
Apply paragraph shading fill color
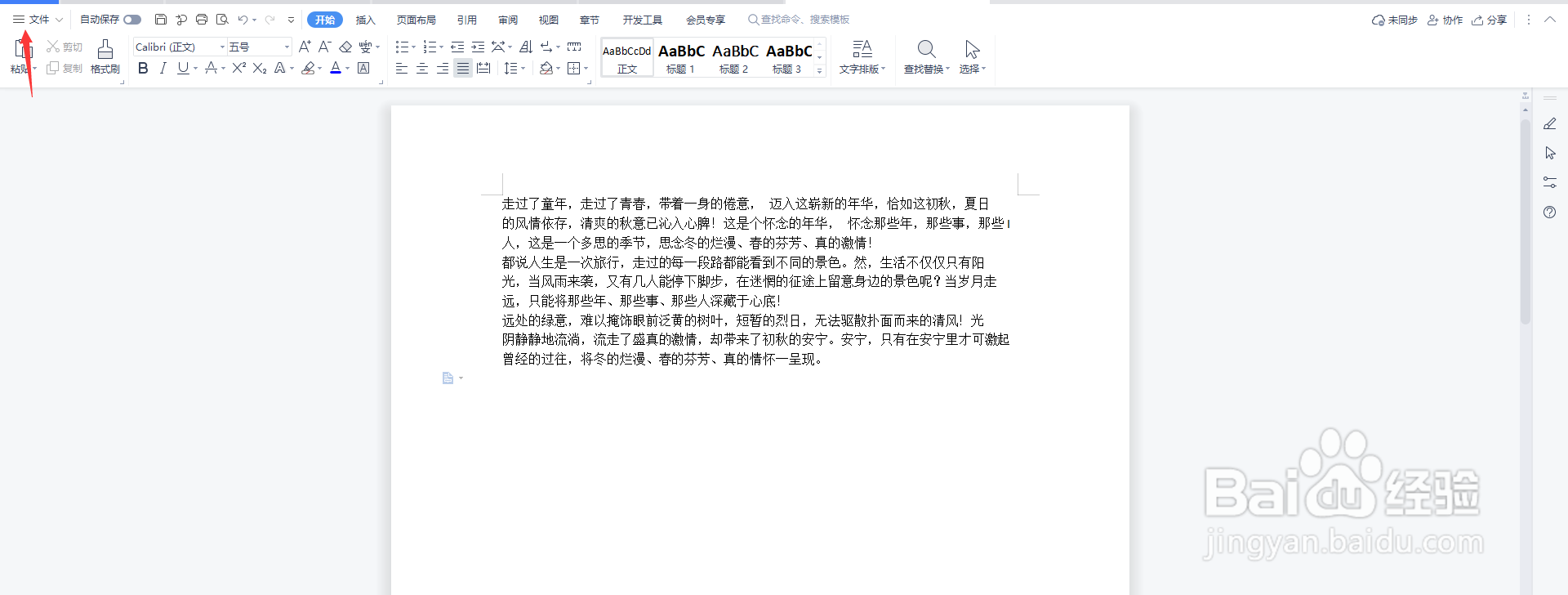pos(546,68)
